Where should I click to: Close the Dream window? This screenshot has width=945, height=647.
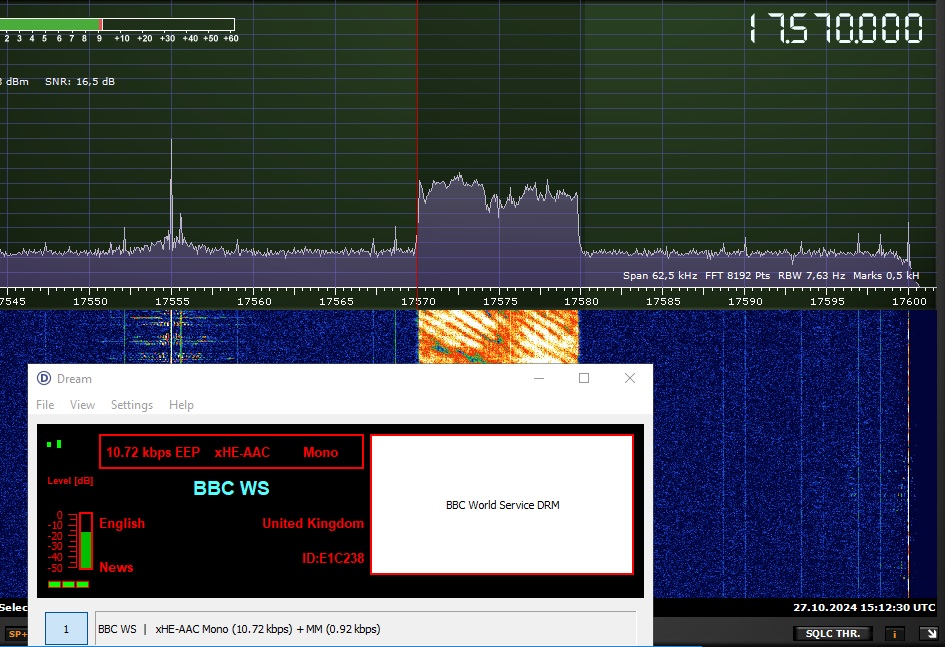coord(630,378)
